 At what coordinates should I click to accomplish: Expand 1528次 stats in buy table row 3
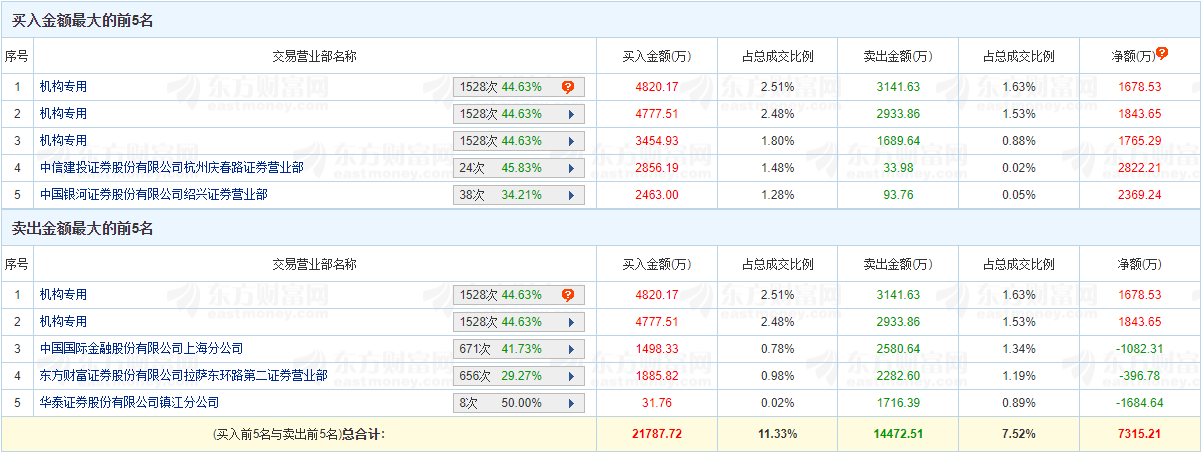click(571, 141)
